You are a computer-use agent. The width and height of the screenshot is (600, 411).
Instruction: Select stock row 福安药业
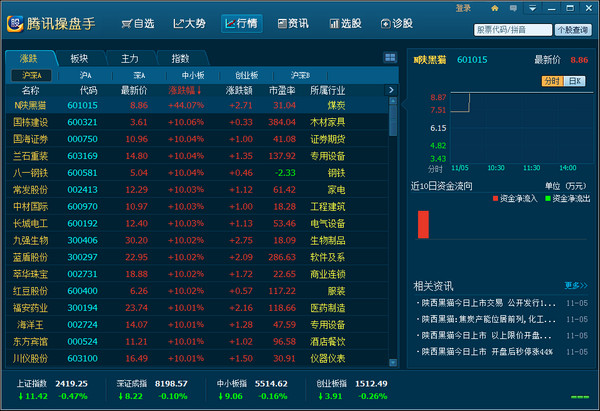click(x=197, y=308)
